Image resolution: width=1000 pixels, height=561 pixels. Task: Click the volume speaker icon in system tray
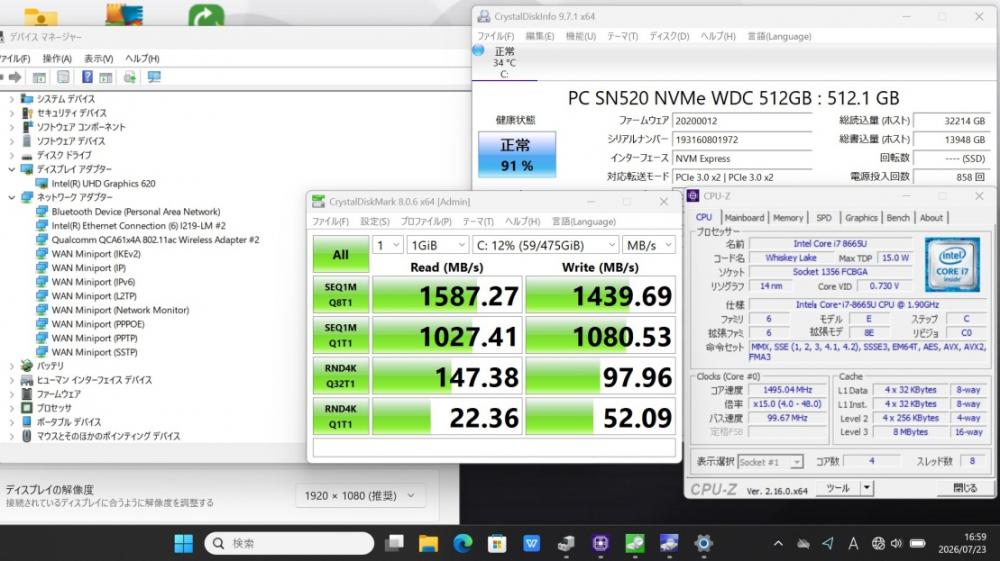pyautogui.click(x=896, y=544)
